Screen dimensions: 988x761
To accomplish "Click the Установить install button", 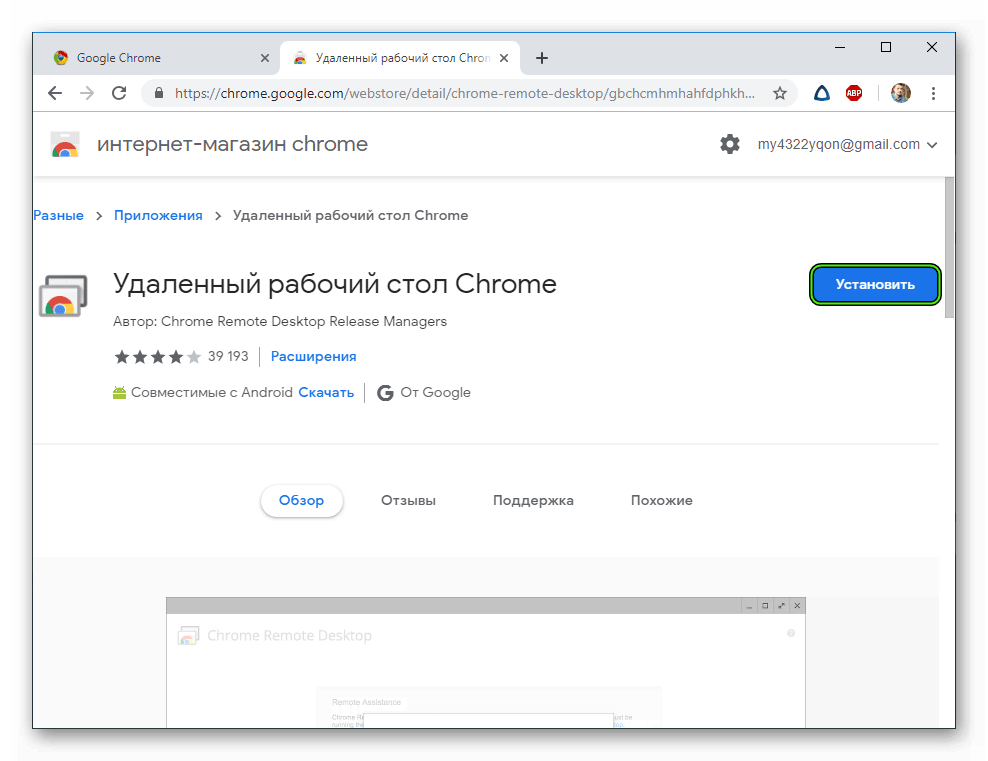I will (875, 284).
